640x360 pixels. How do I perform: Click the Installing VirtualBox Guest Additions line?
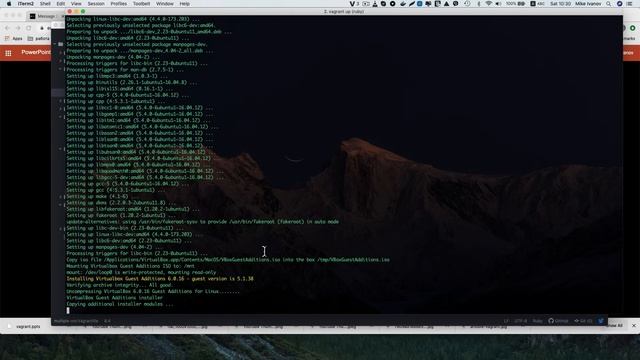point(160,279)
